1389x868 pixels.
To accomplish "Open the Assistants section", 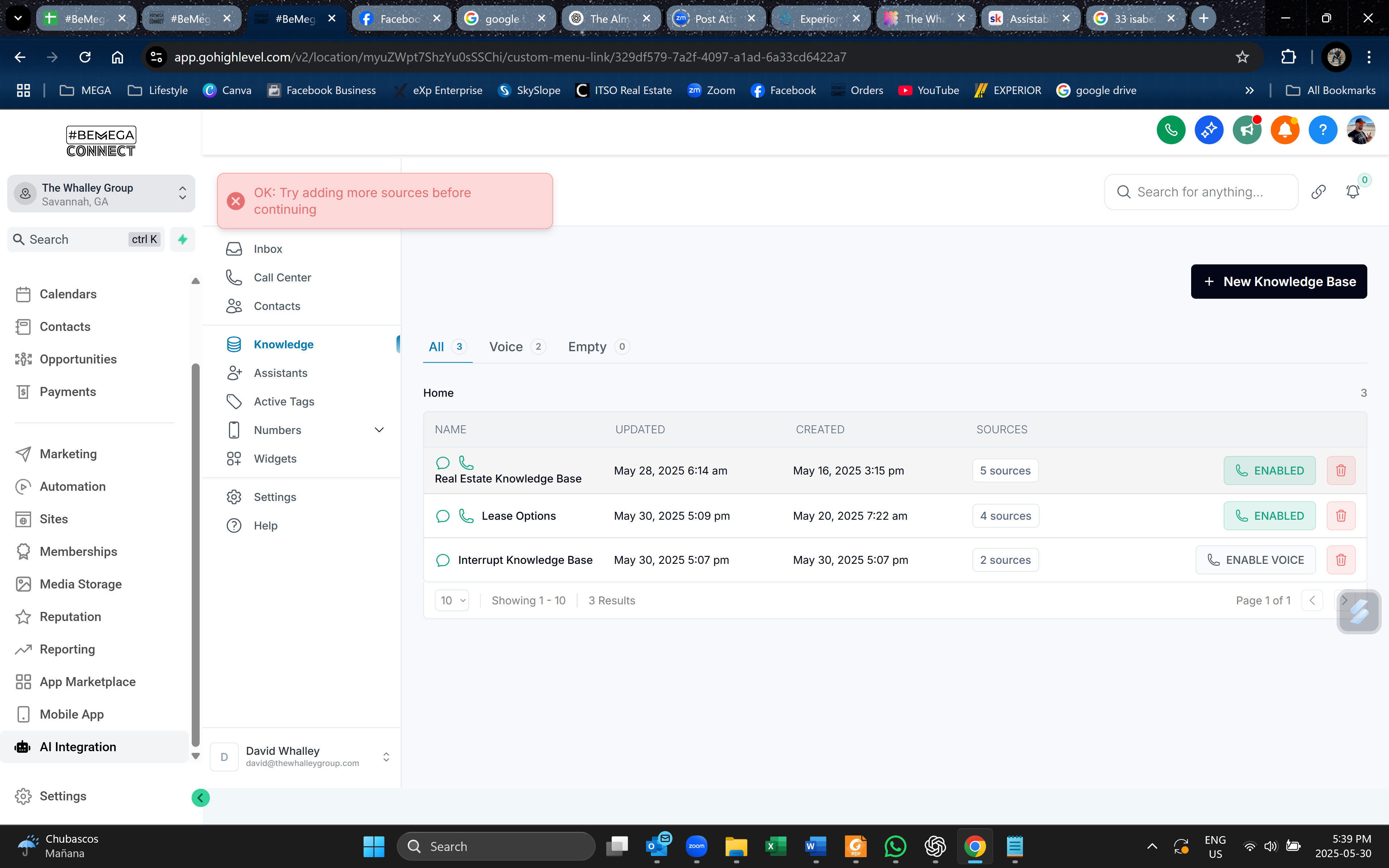I will pyautogui.click(x=280, y=373).
